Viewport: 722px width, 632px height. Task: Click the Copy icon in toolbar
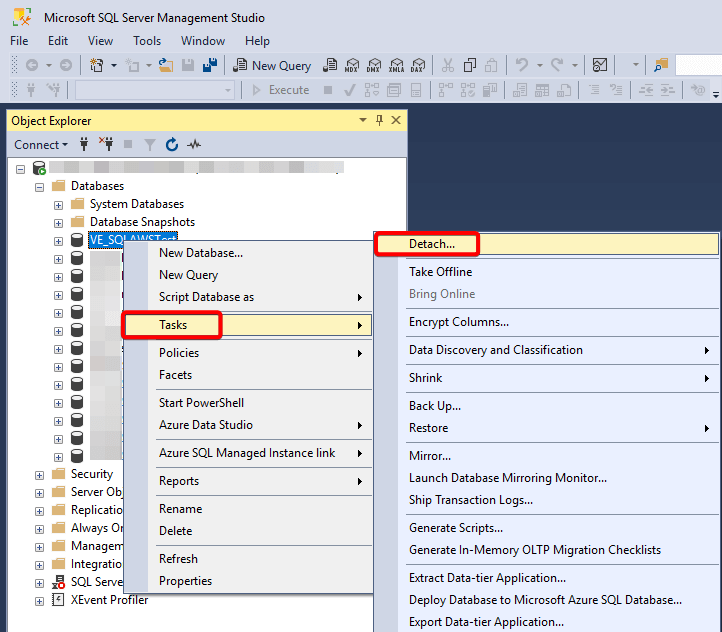point(470,65)
